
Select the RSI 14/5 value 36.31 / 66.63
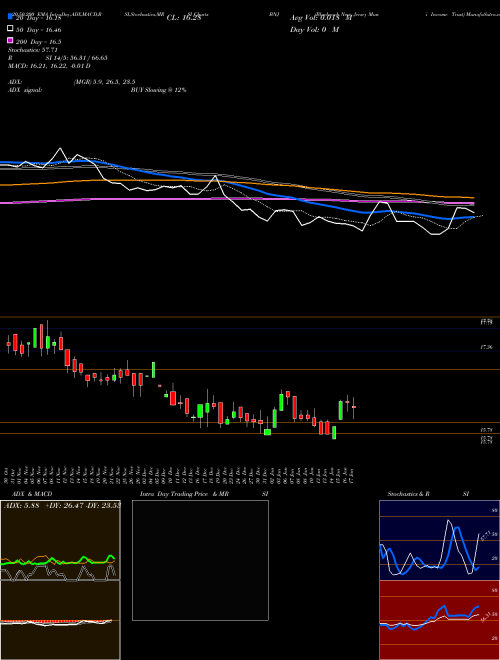(77, 58)
